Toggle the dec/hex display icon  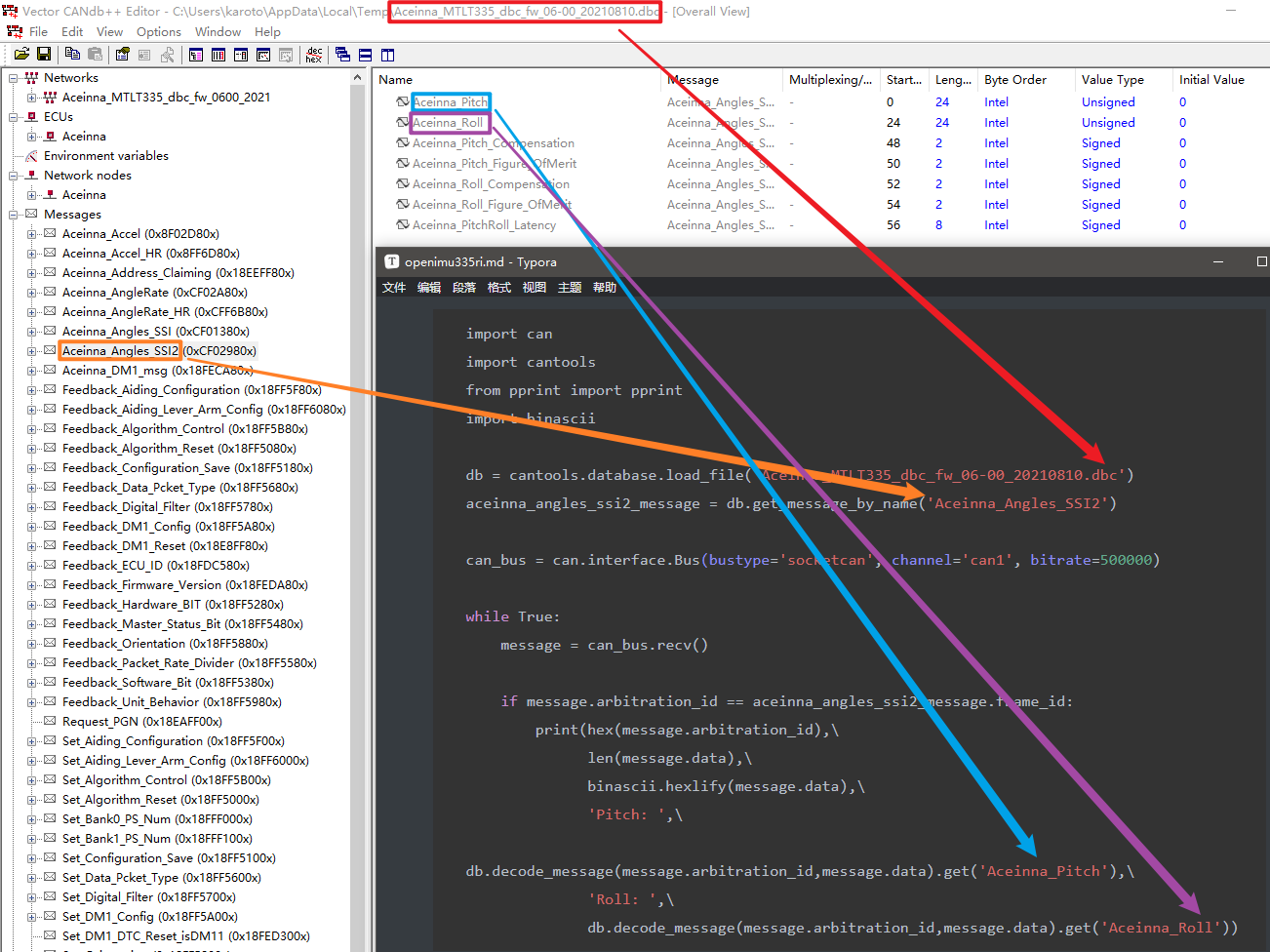coord(313,55)
